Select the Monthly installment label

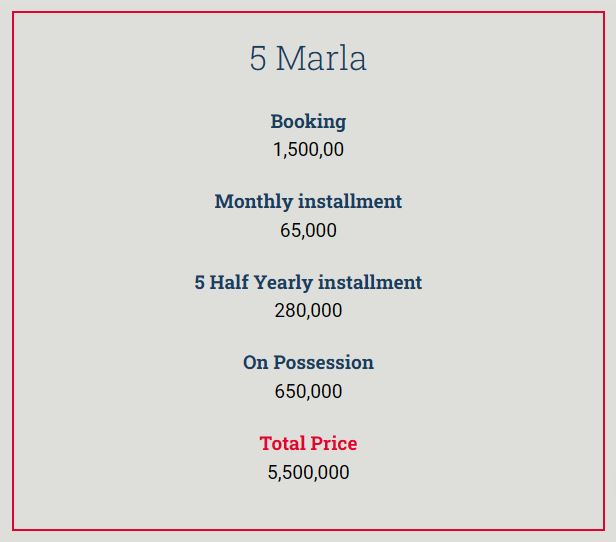tap(308, 201)
